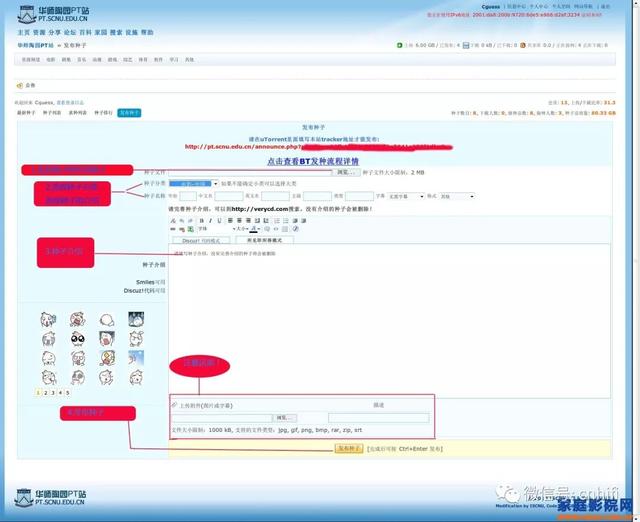Focus the attachment 描述 description field
640x522 pixels.
(378, 418)
